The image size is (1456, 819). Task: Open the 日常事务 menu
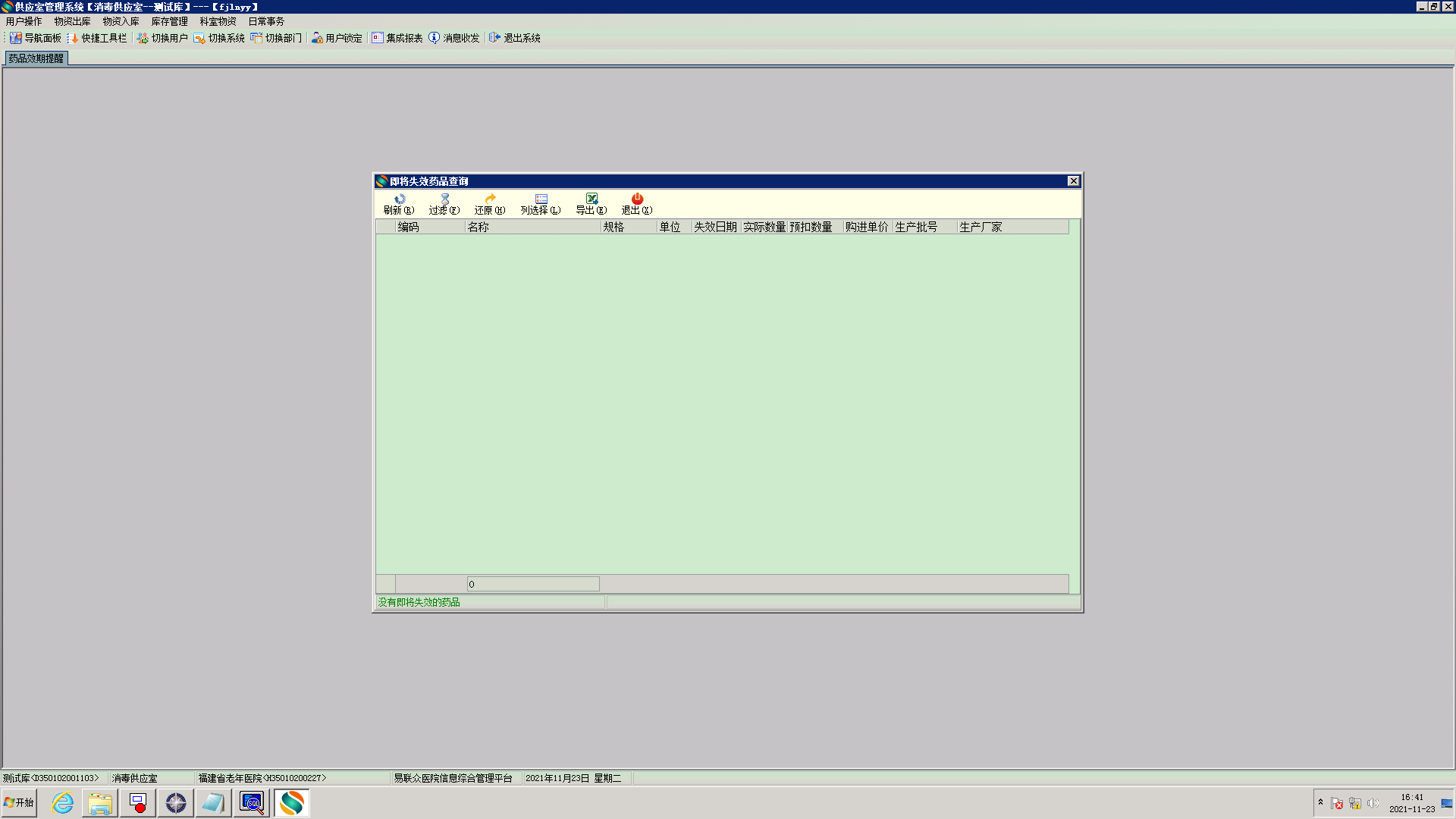pos(266,21)
